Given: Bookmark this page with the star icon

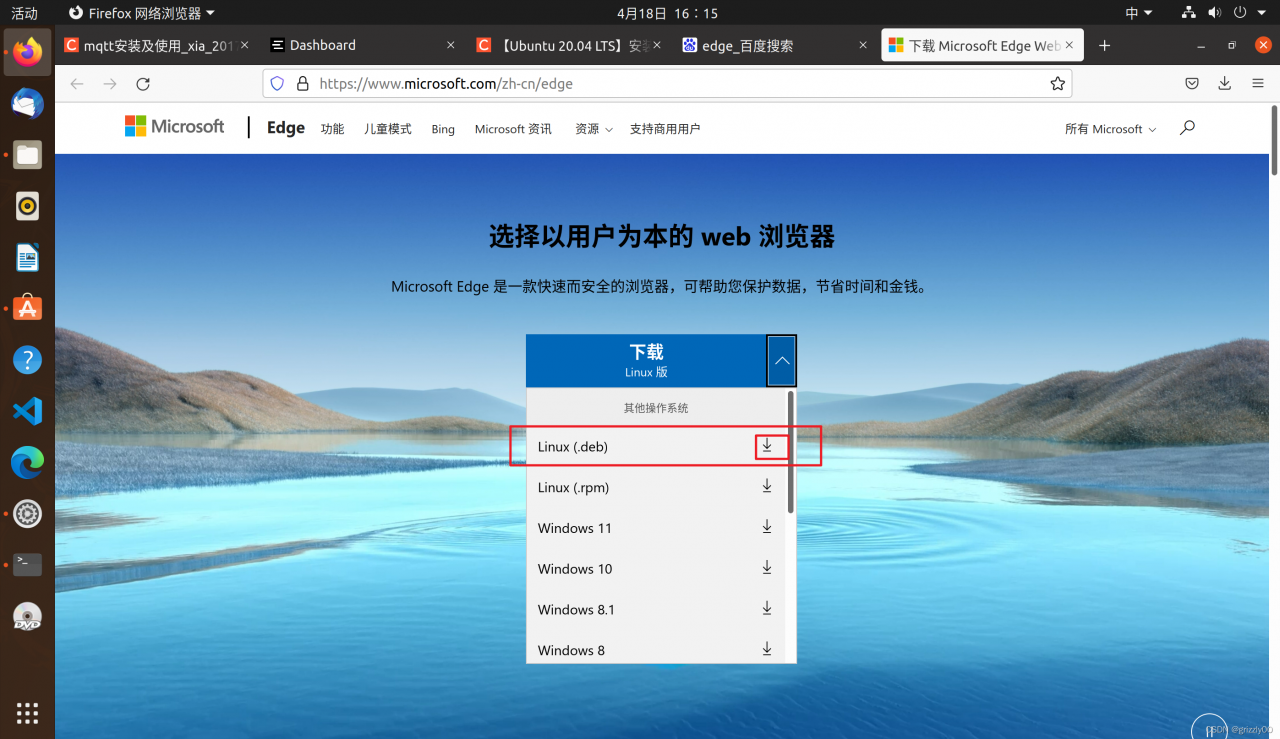Looking at the screenshot, I should tap(1057, 84).
